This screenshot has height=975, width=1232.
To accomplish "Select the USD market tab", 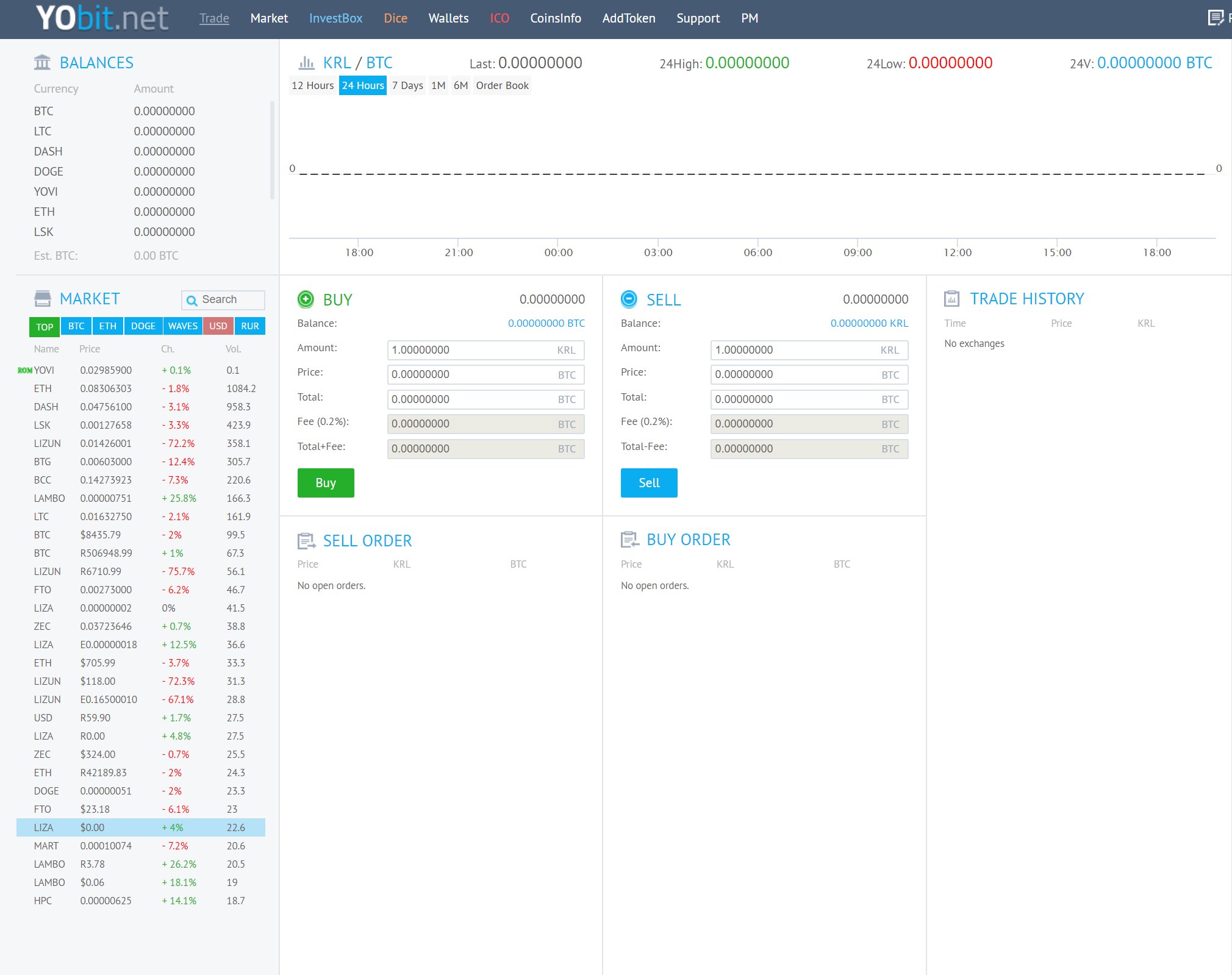I will pyautogui.click(x=218, y=326).
